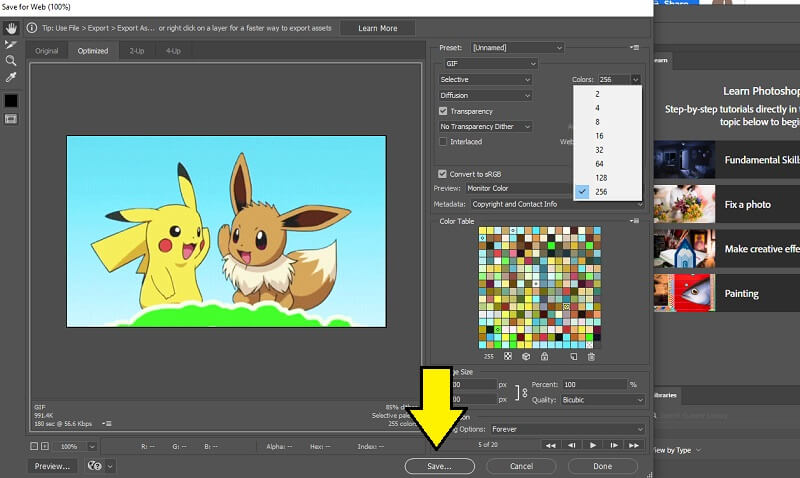Select the Hand tool

(x=11, y=29)
